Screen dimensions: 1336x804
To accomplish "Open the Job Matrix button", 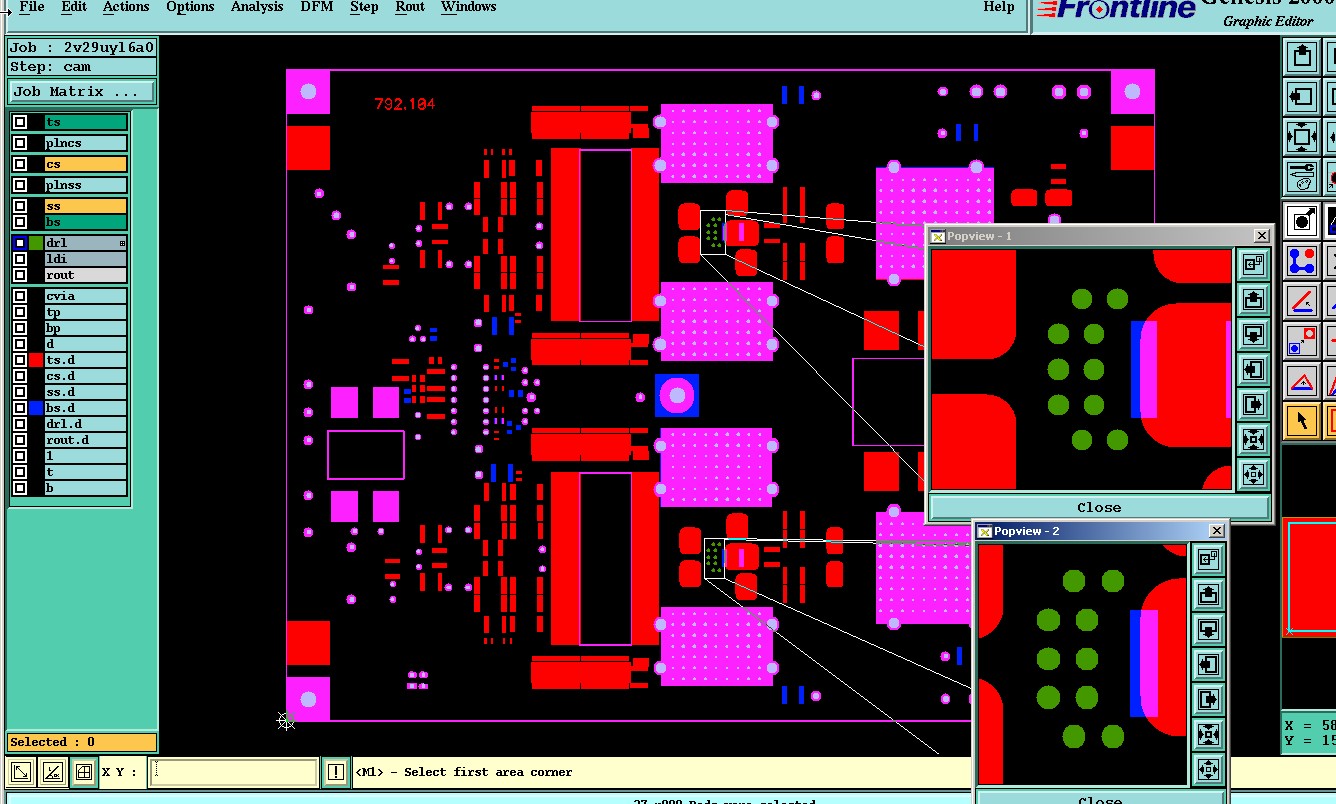I will [x=82, y=92].
